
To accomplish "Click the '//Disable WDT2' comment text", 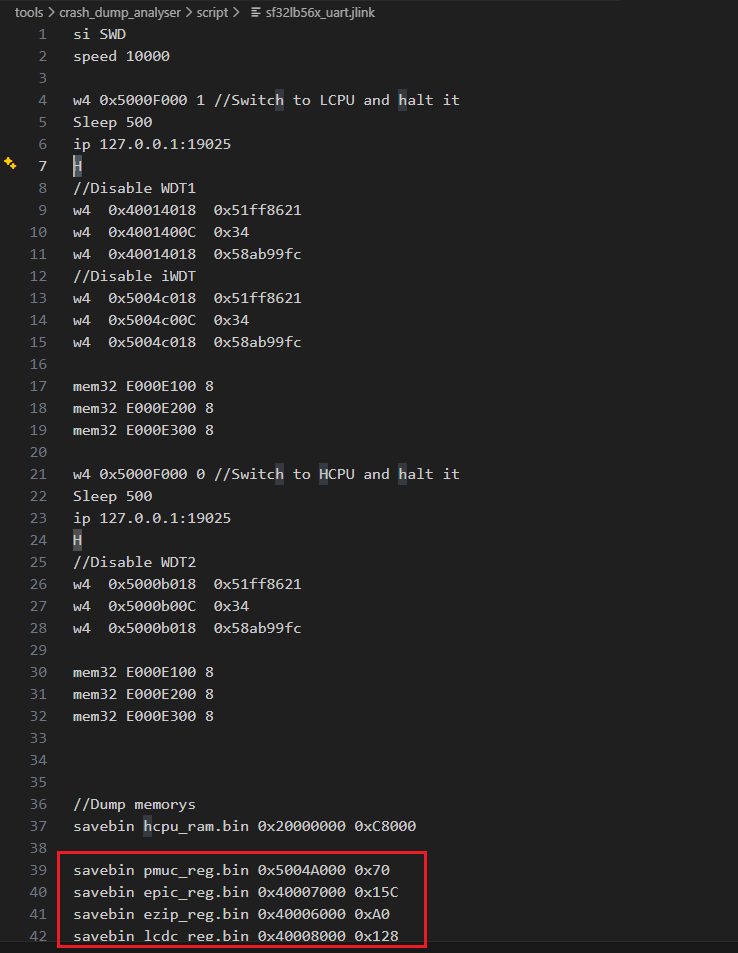I will pyautogui.click(x=126, y=562).
